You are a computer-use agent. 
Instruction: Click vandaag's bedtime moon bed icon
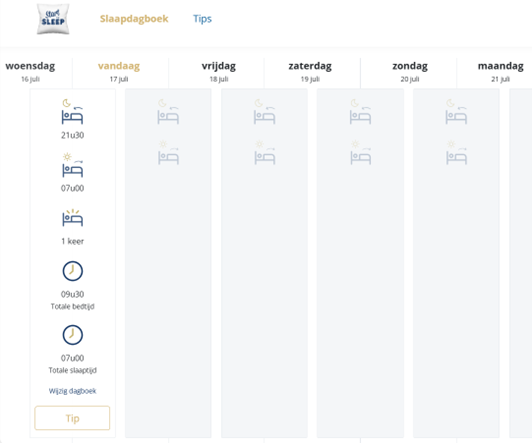click(x=168, y=112)
